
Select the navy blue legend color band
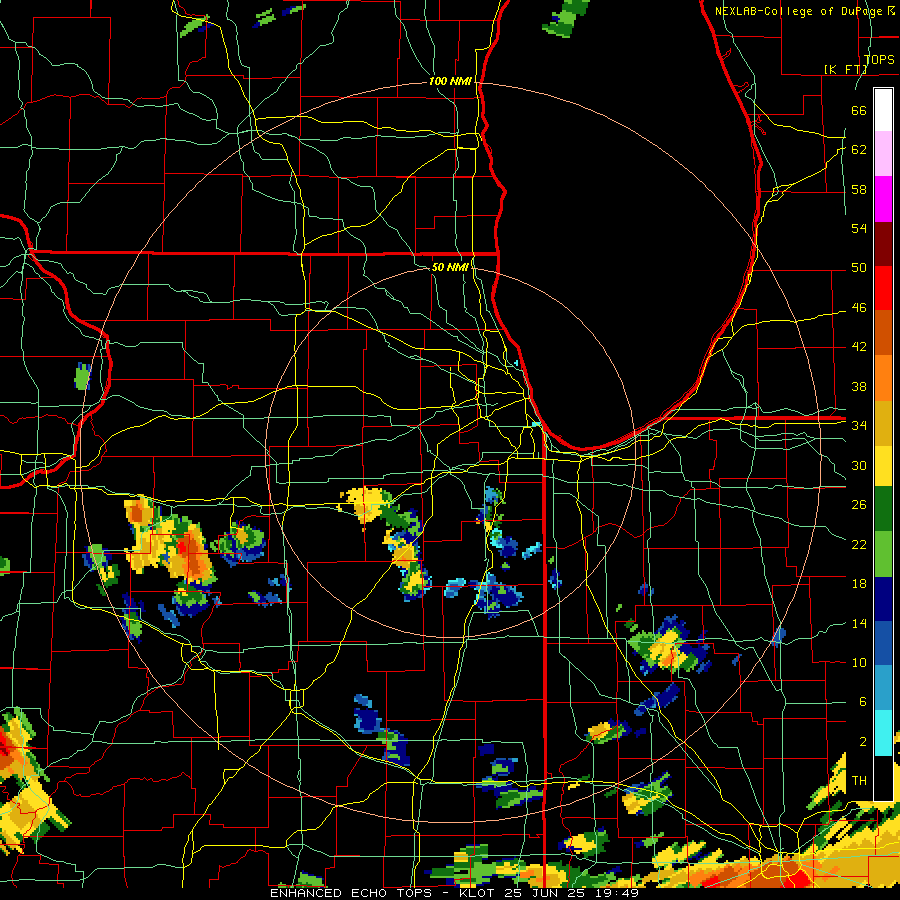883,599
